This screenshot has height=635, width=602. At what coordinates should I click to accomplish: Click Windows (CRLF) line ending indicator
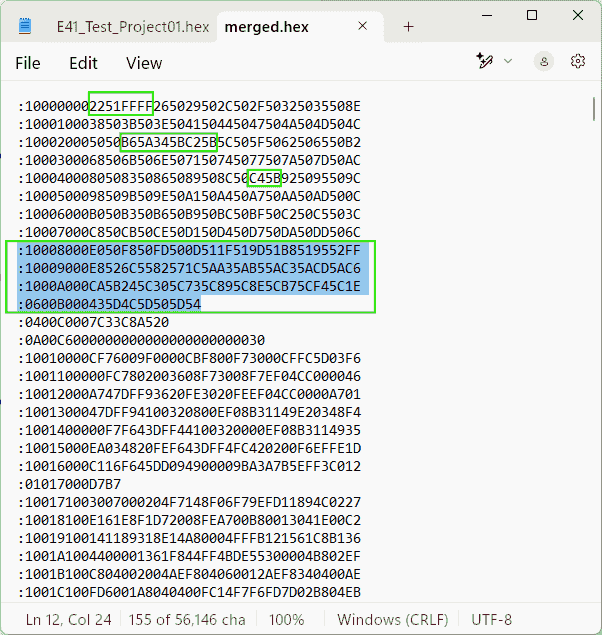pyautogui.click(x=386, y=619)
